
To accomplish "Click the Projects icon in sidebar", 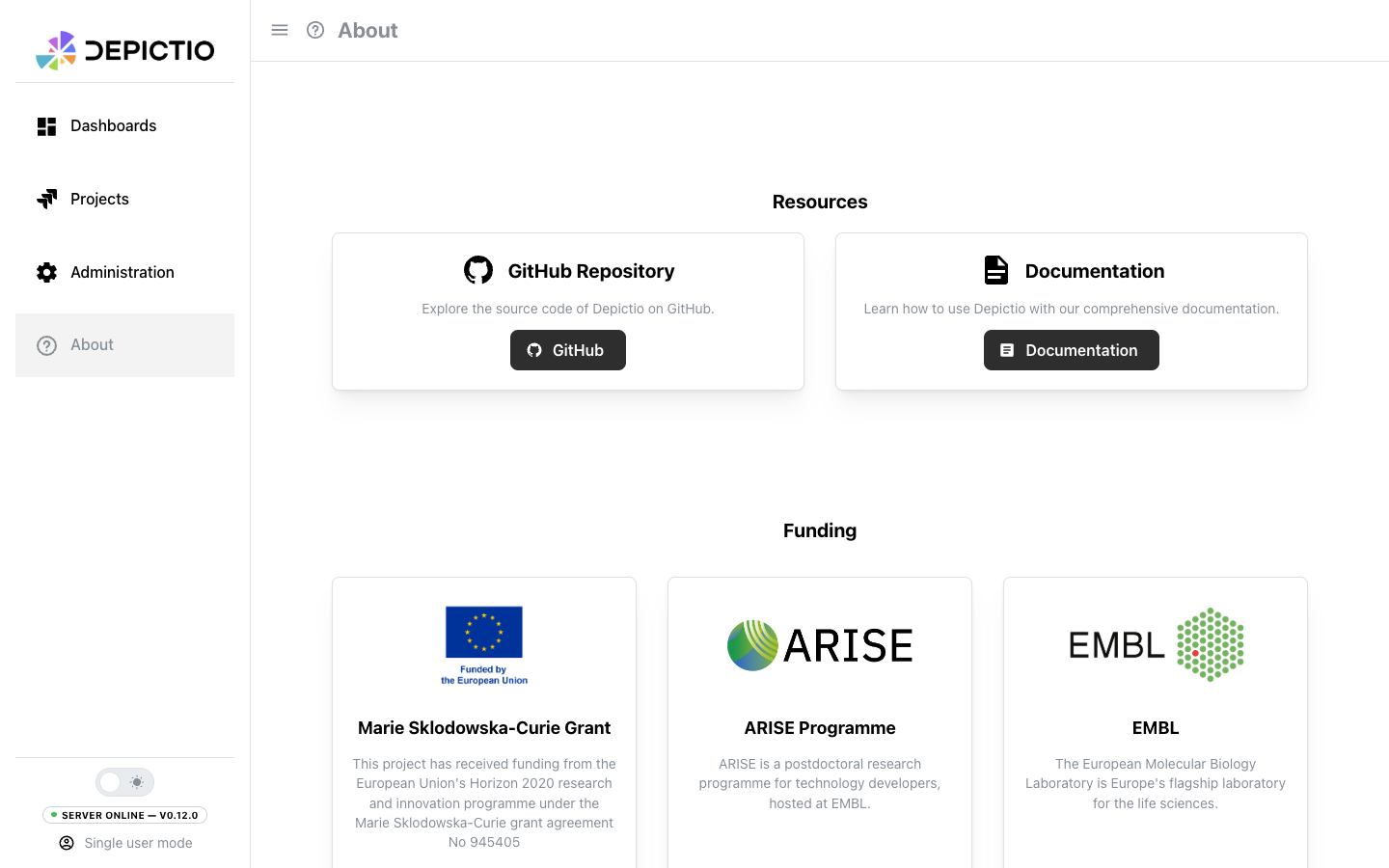I will tap(46, 199).
